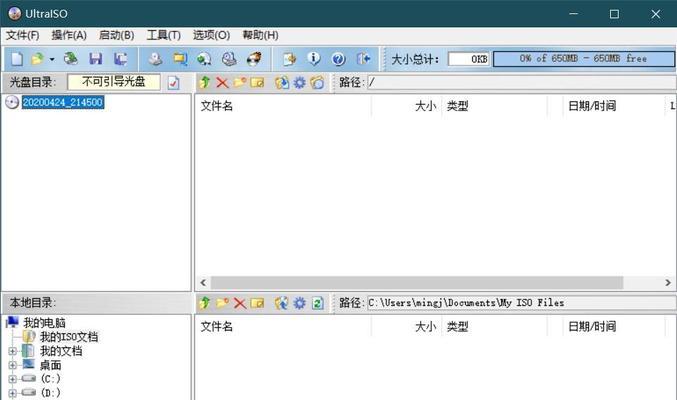Click the New blank document icon
The height and width of the screenshot is (400, 677).
[17, 59]
